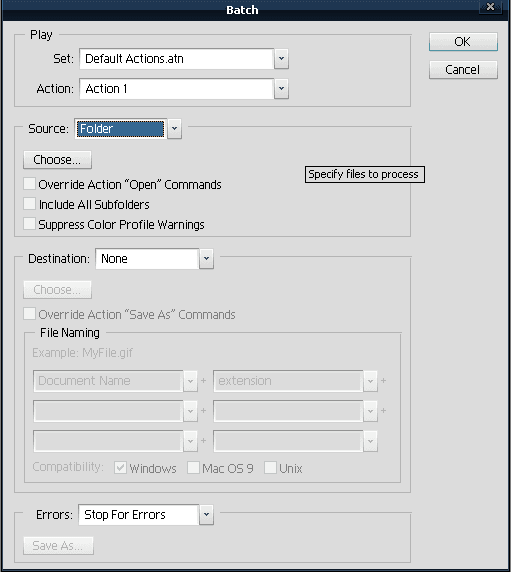Screen dimensions: 511x572
Task: Click the OK button
Action: click(x=463, y=42)
